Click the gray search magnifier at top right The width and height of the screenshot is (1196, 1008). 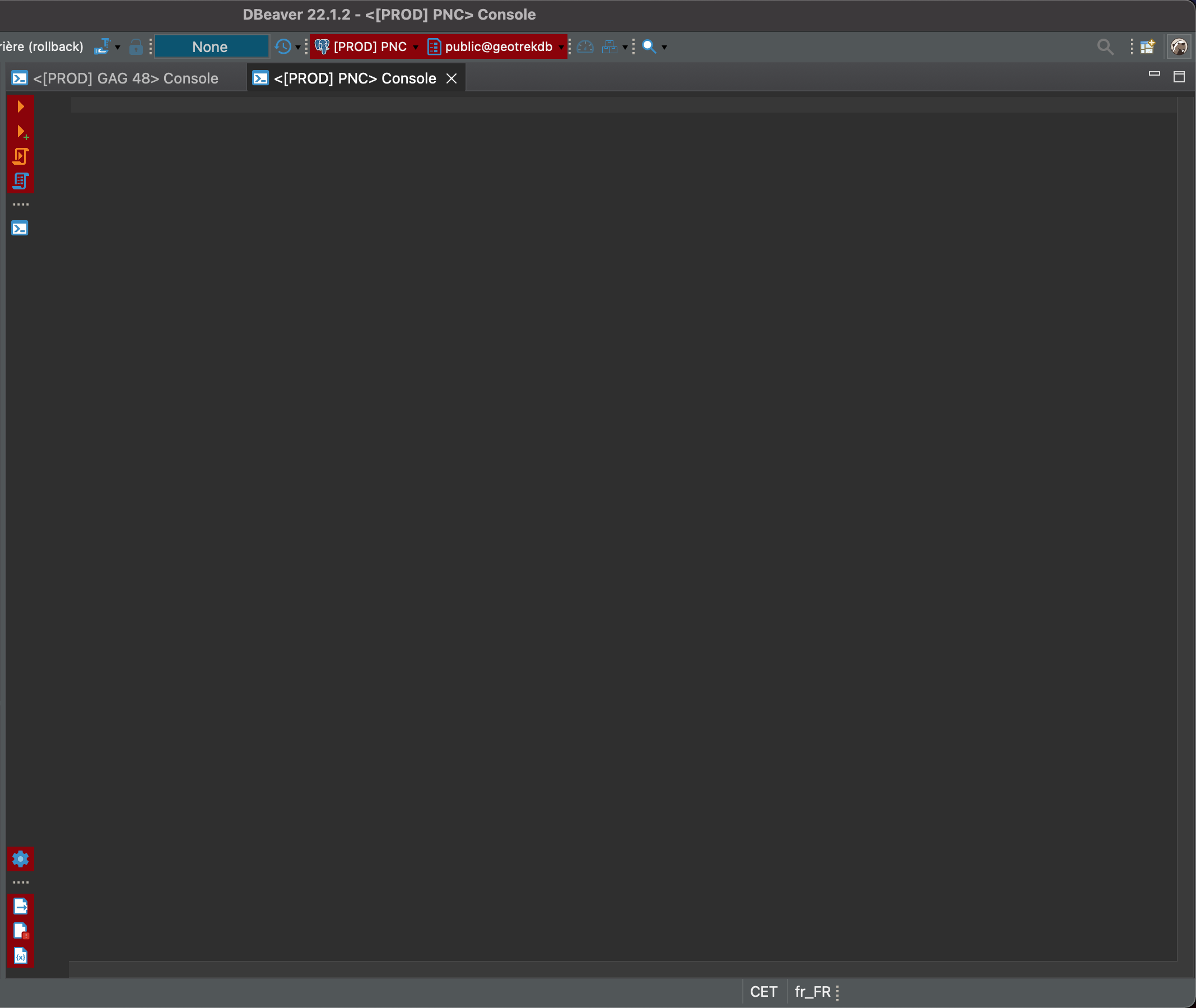click(x=1105, y=47)
